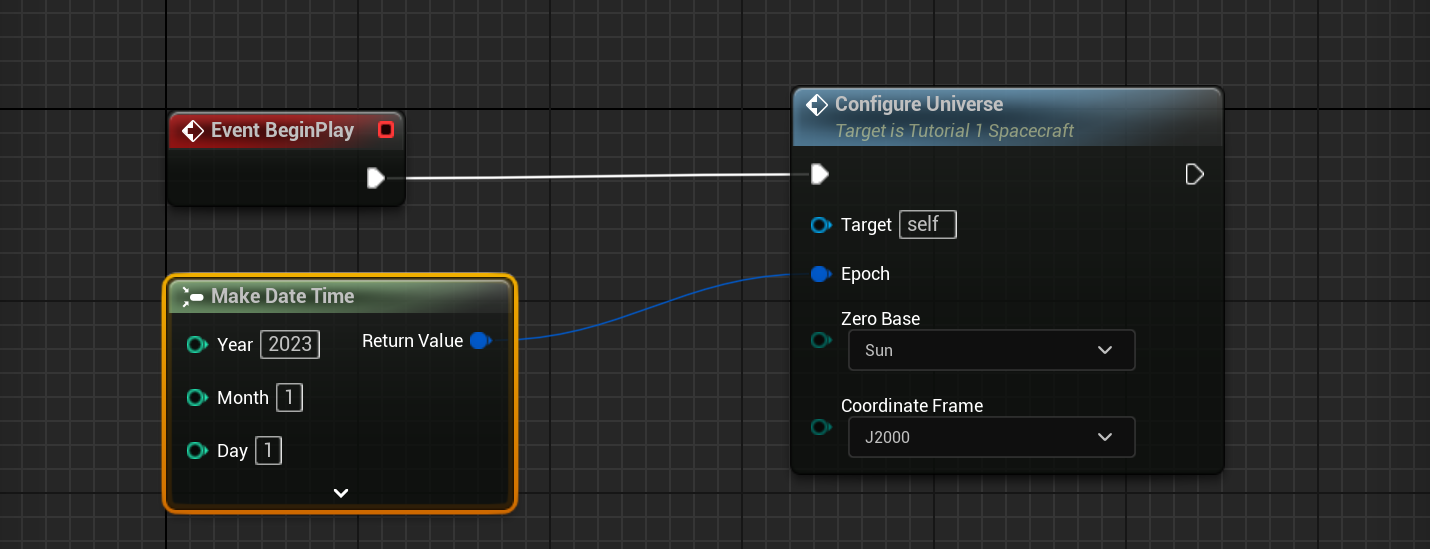
Task: Click the Zero Base enum pin
Action: (x=821, y=340)
